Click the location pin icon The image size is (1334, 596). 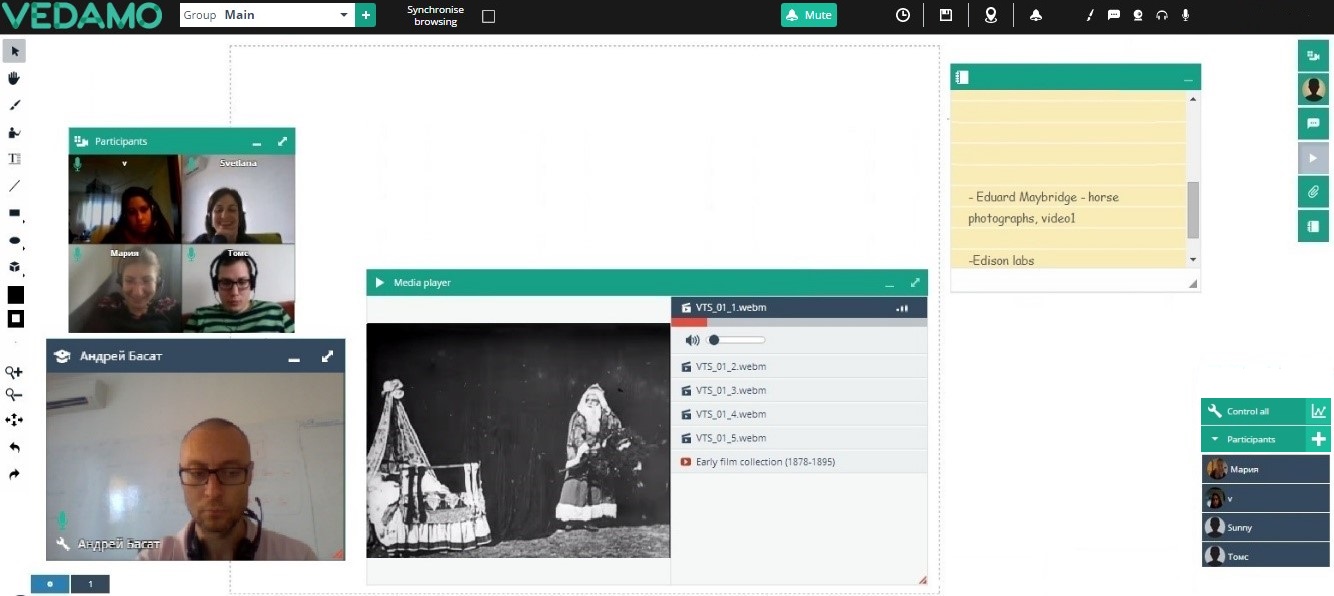tap(991, 15)
